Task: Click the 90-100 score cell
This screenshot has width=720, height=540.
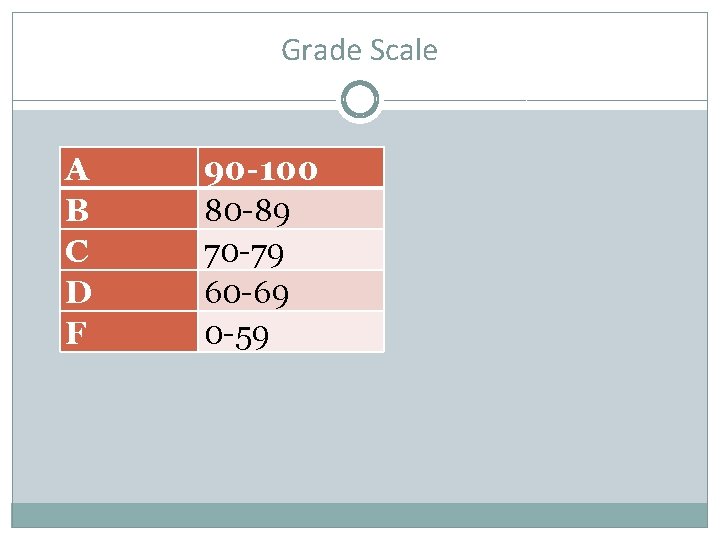Action: pyautogui.click(x=291, y=167)
